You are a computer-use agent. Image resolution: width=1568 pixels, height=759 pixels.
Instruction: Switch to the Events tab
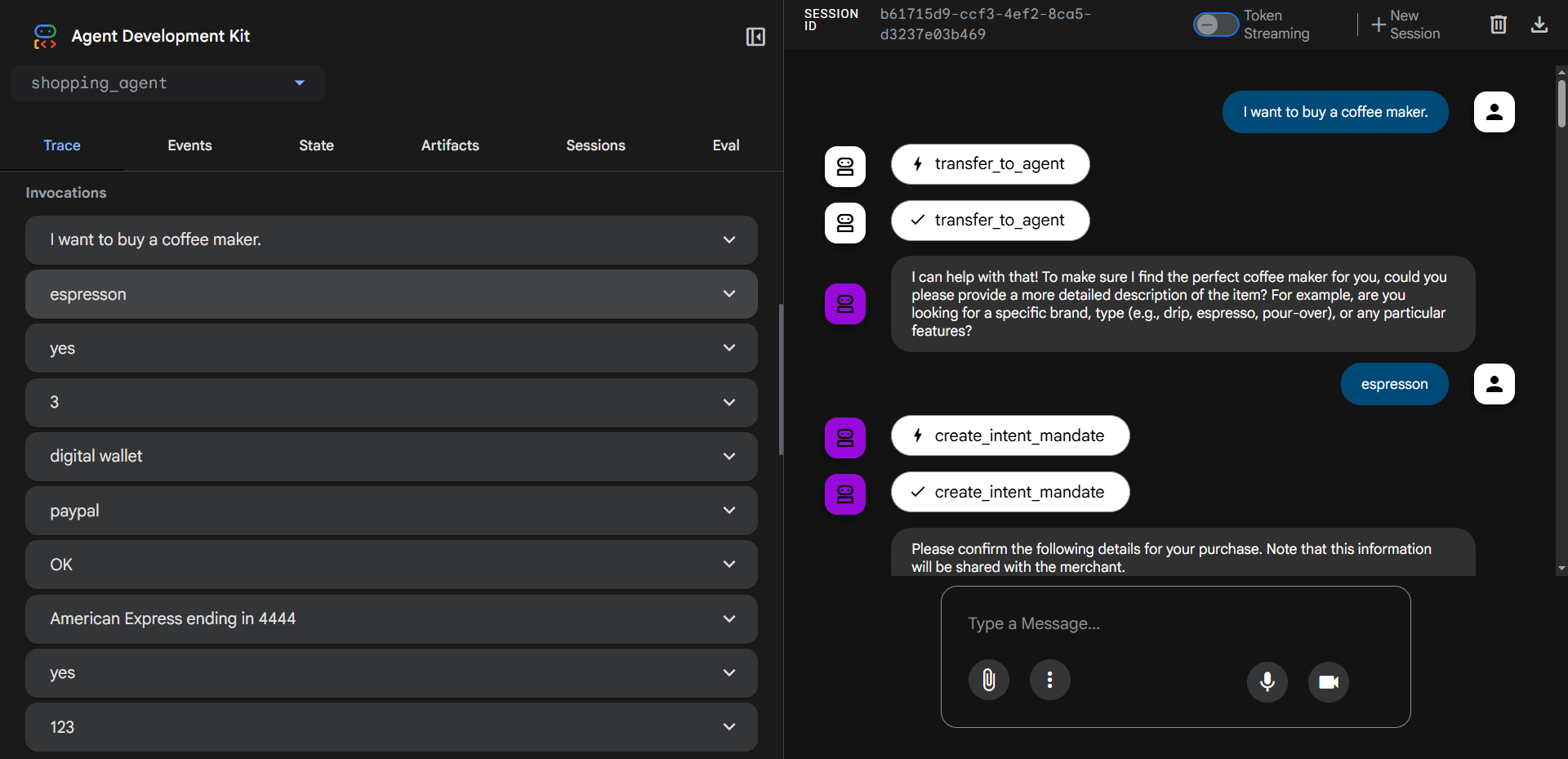click(189, 145)
